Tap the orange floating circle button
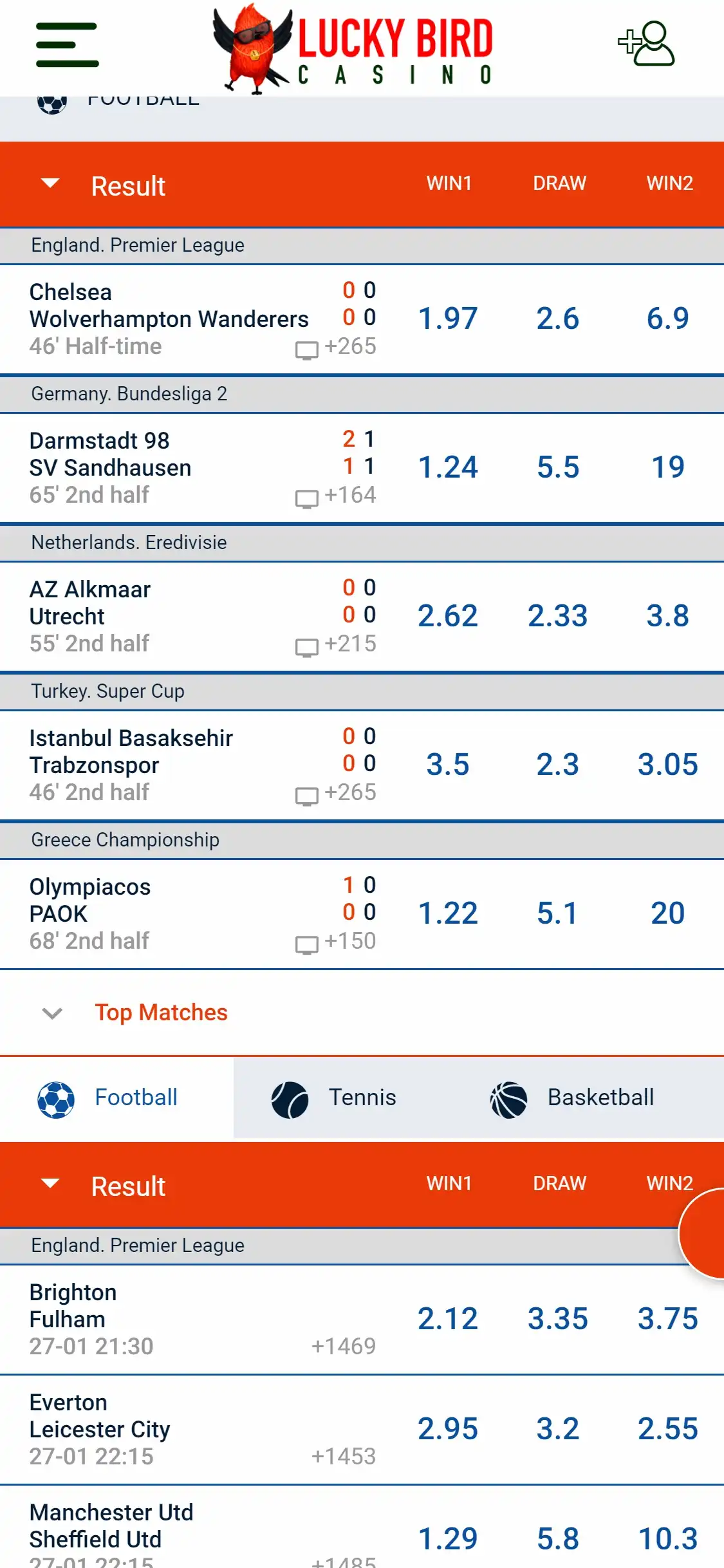This screenshot has width=724, height=1568. pos(705,1233)
